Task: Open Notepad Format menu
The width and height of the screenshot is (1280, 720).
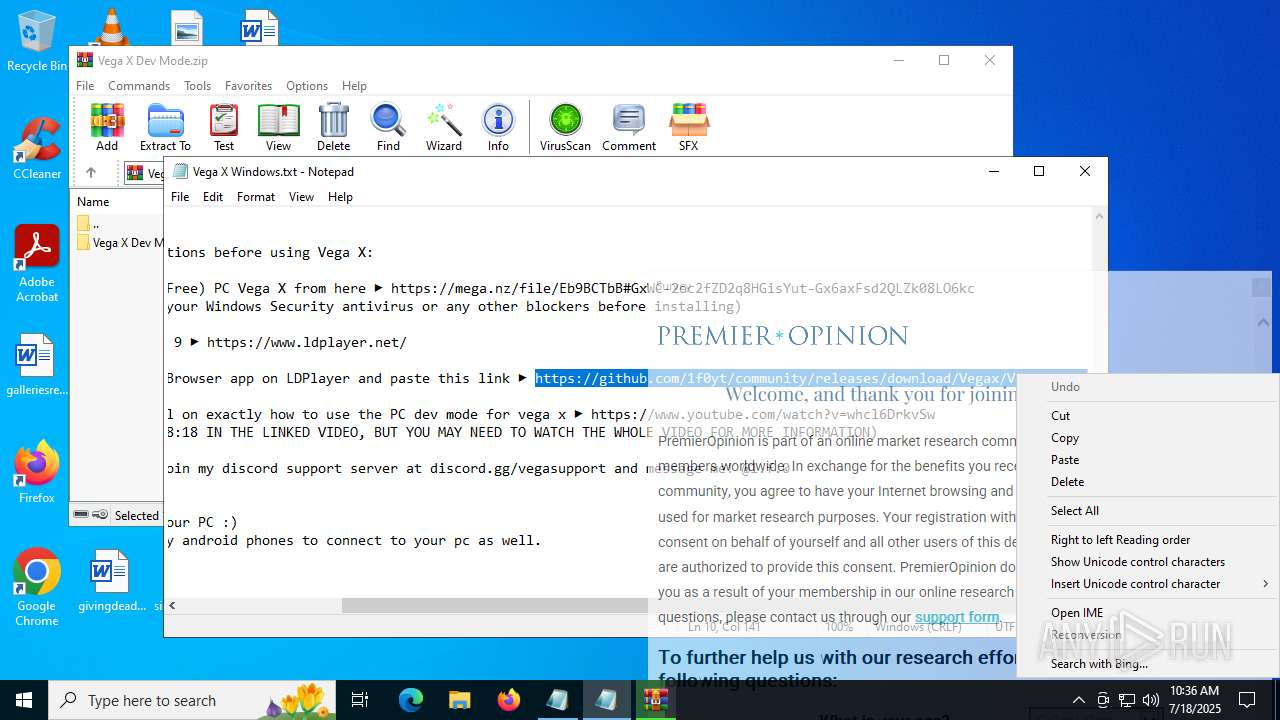Action: tap(256, 197)
